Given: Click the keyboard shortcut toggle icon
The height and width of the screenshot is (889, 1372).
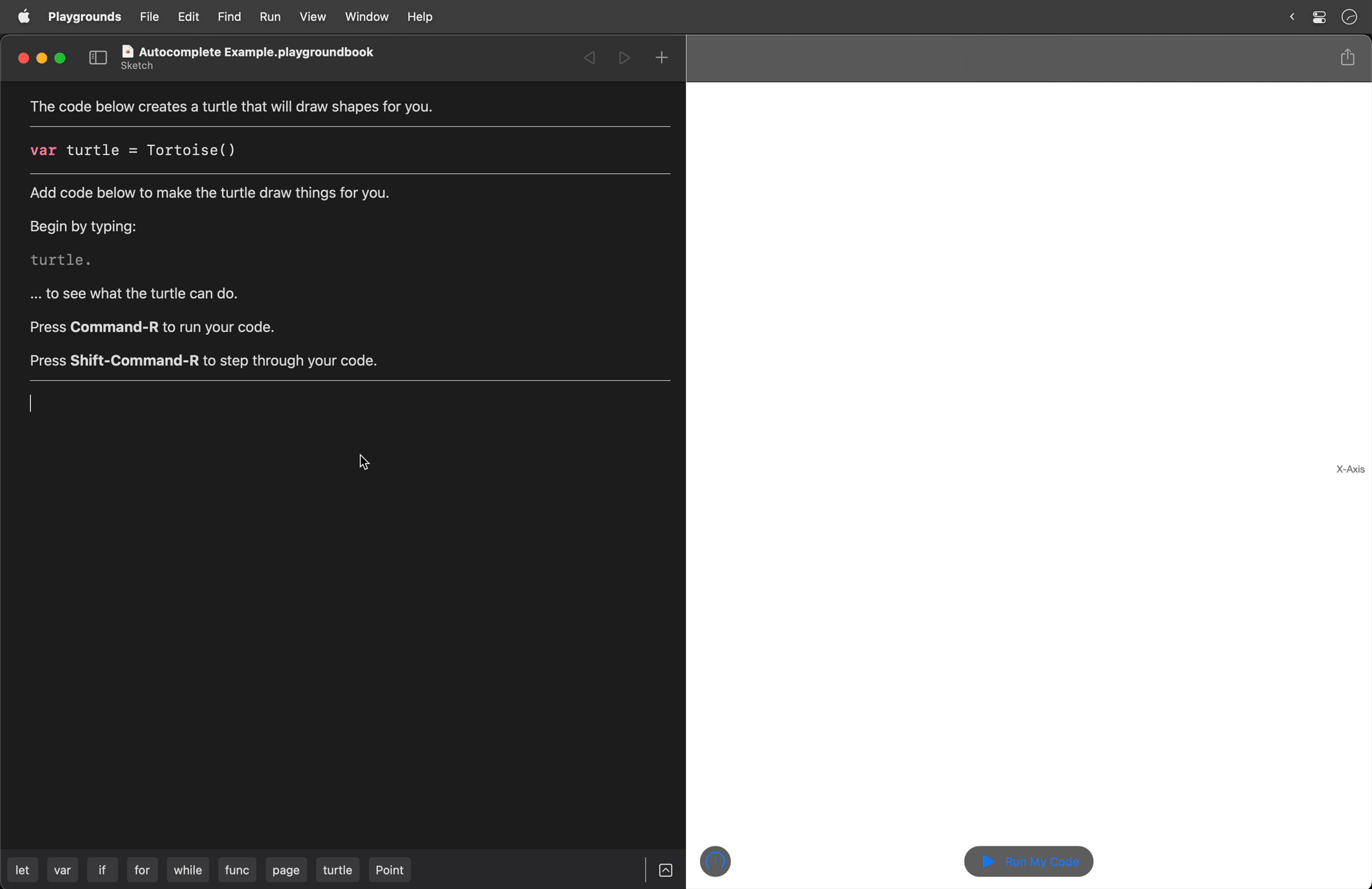Looking at the screenshot, I should click(x=666, y=870).
